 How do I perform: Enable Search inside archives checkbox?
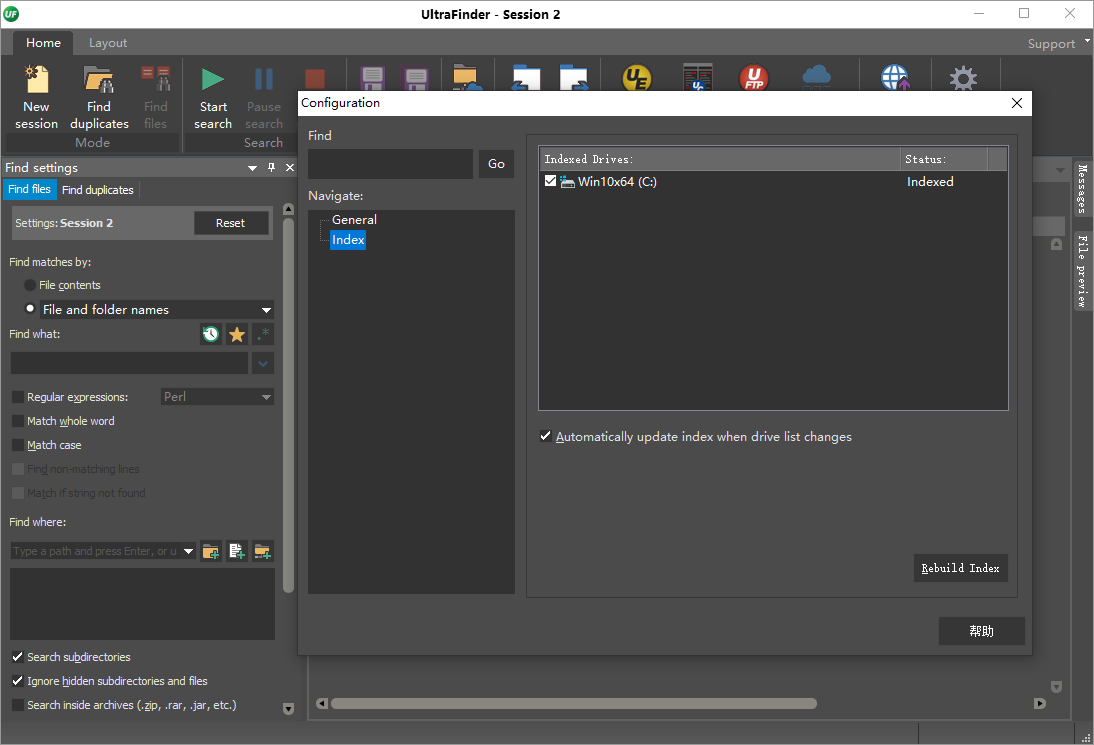coord(18,705)
